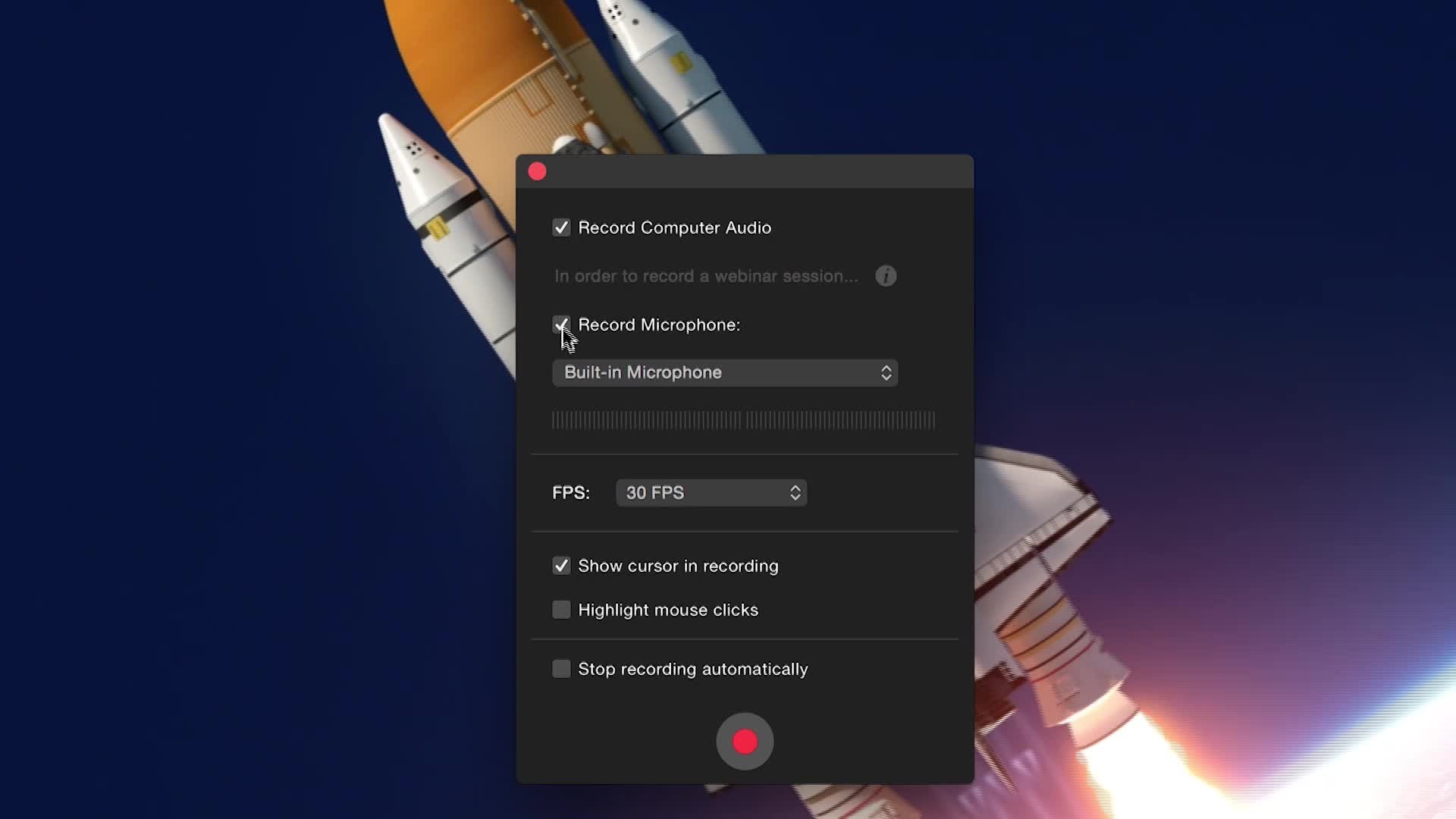Viewport: 1456px width, 819px height.
Task: Click the 'FPS:' label
Action: click(x=570, y=493)
